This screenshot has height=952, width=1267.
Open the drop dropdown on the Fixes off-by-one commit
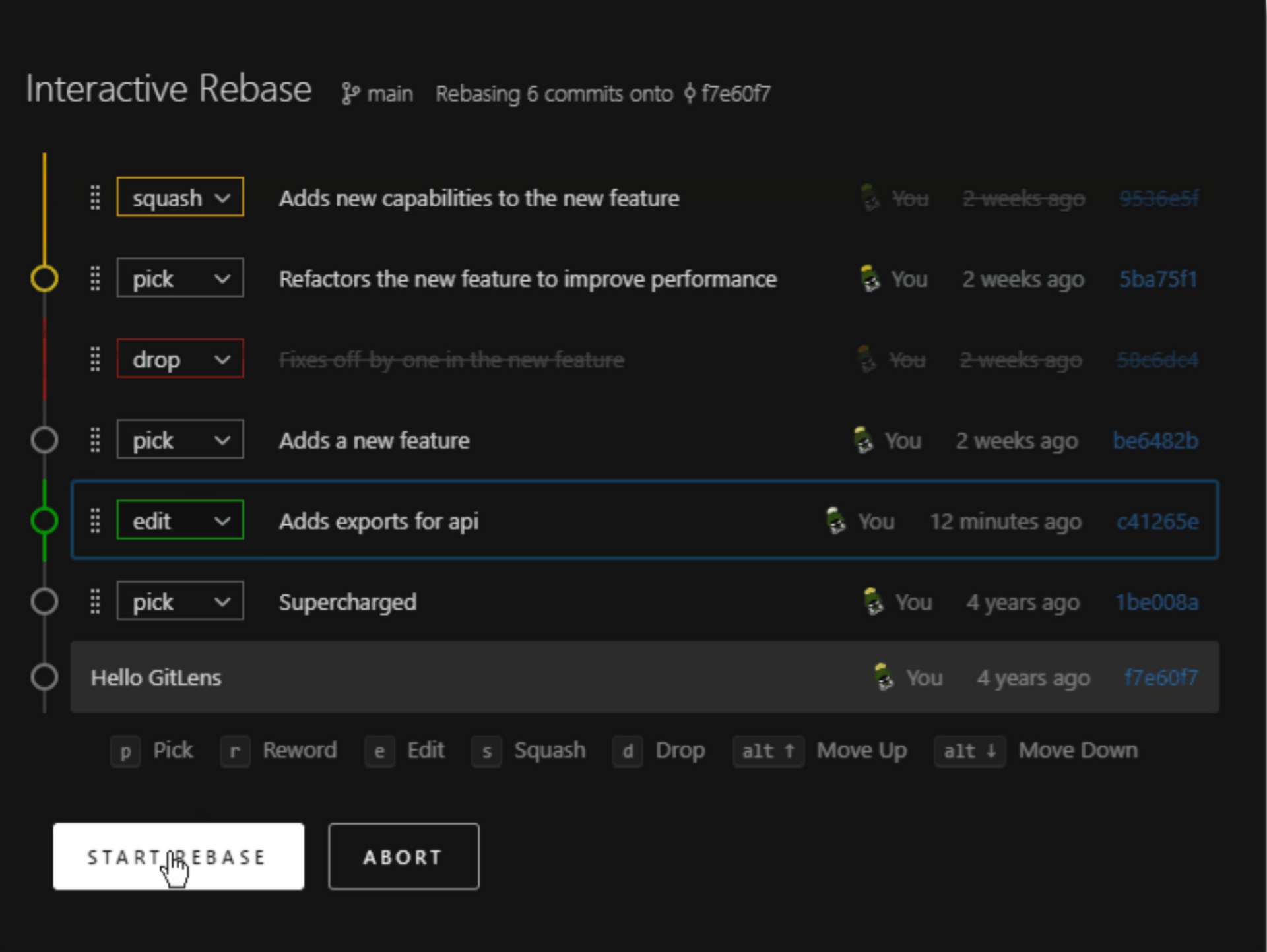click(179, 359)
